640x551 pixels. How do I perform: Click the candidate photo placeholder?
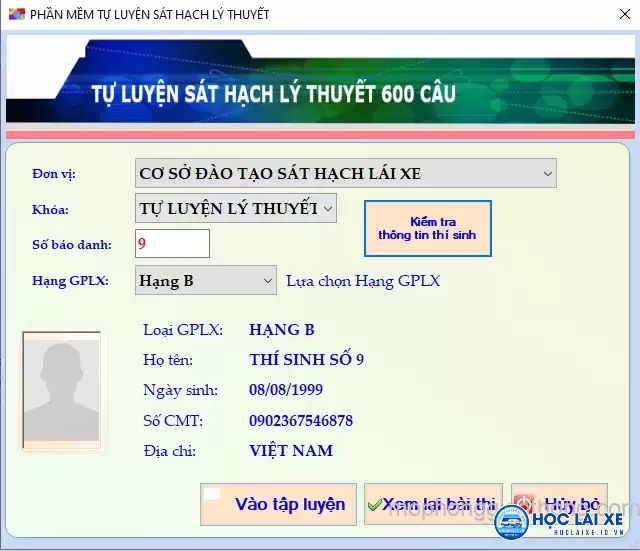(62, 390)
